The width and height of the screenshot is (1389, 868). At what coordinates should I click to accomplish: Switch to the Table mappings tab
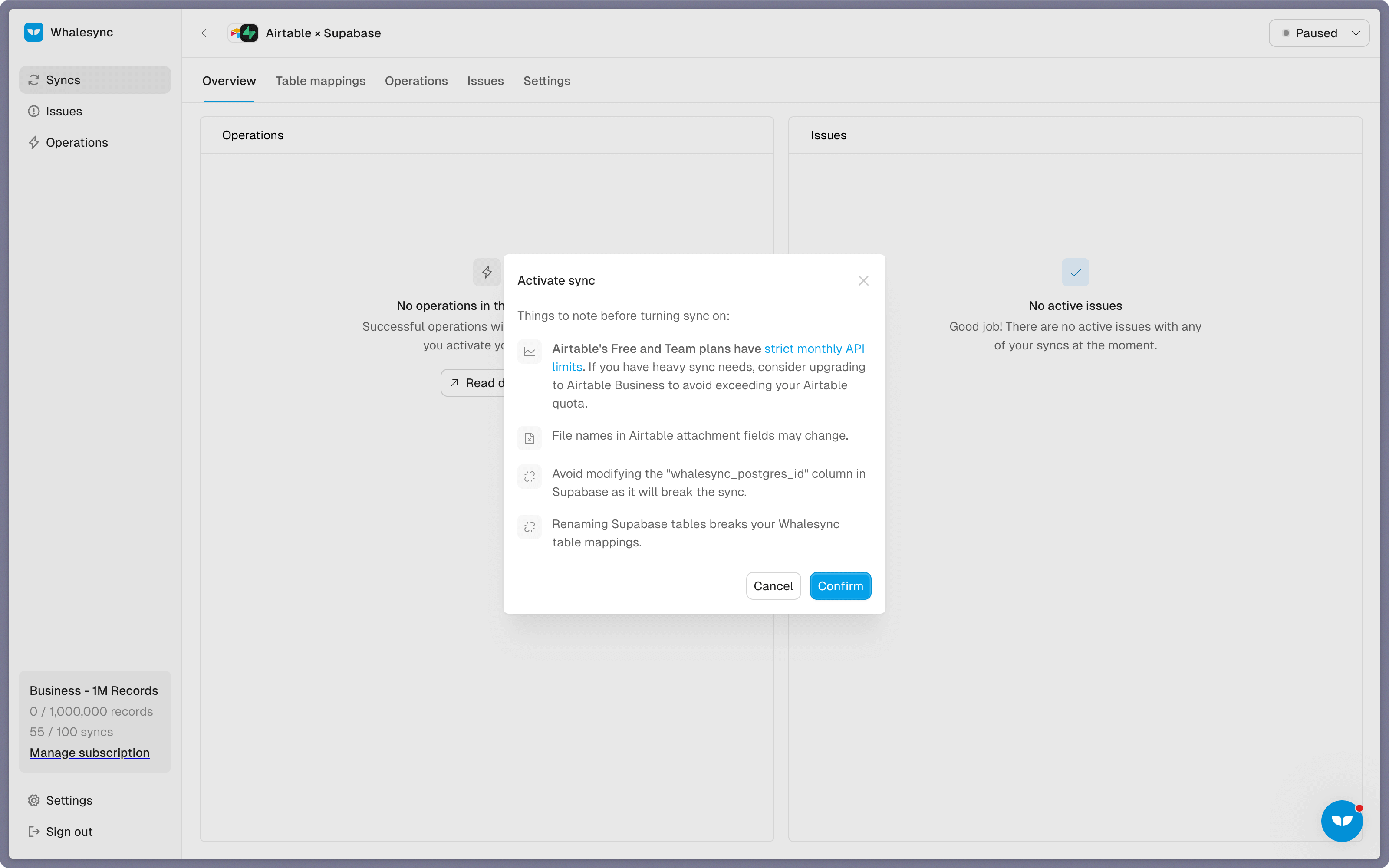(320, 81)
